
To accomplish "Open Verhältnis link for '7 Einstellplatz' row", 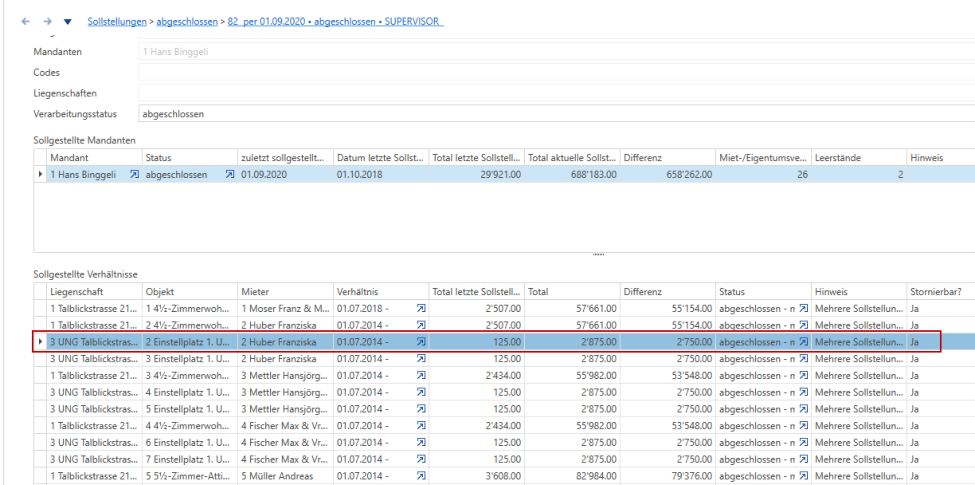I will tap(421, 459).
